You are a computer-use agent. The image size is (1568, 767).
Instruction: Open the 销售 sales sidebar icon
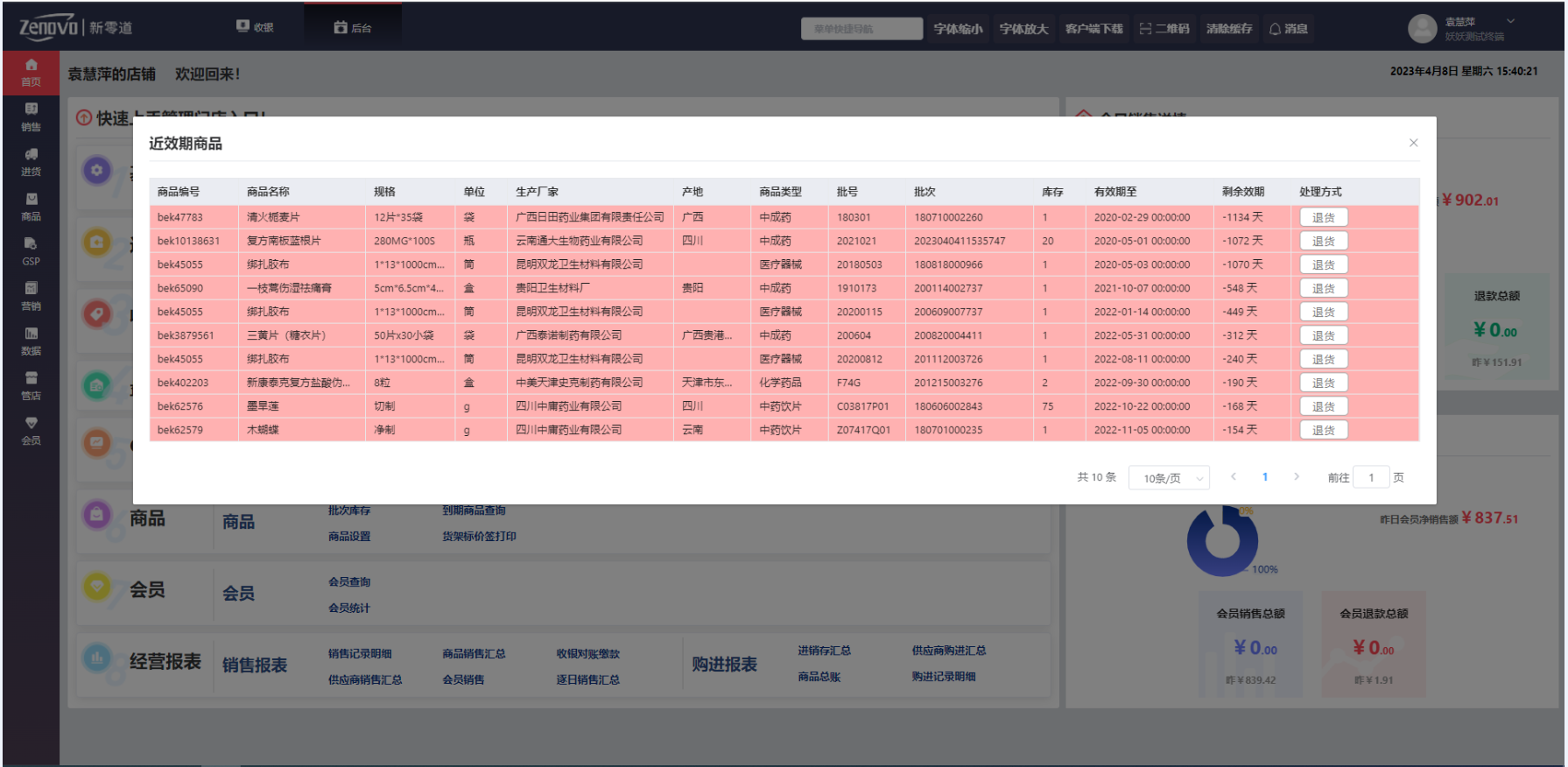point(31,117)
